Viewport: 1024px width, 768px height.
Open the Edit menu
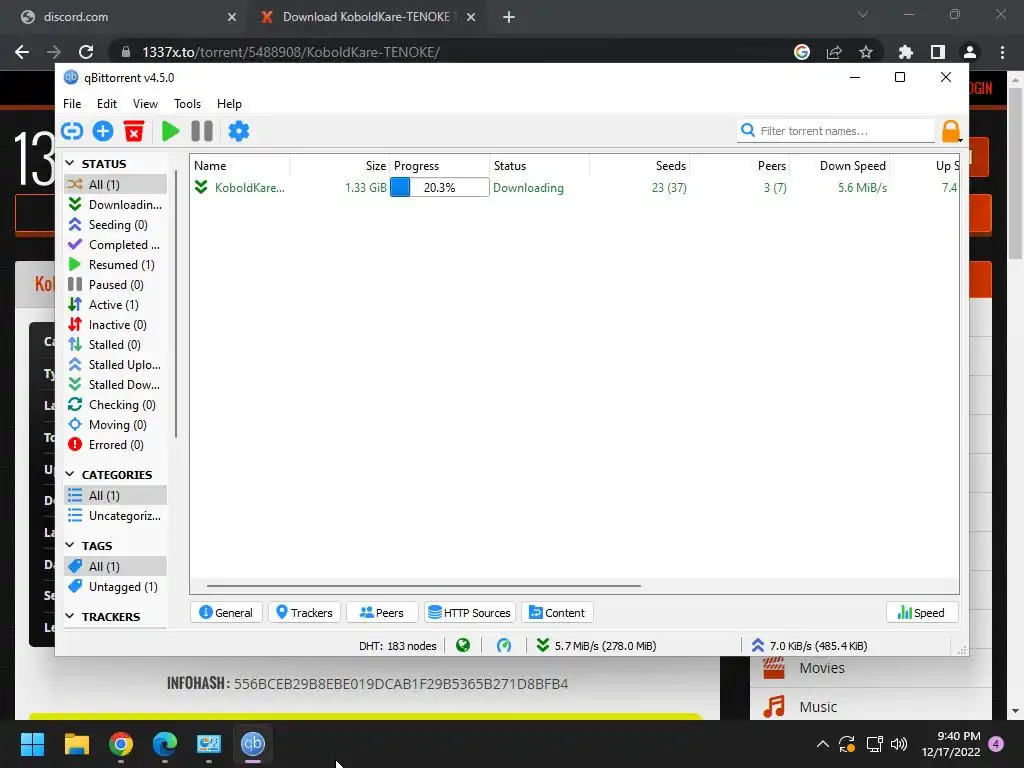pos(106,104)
